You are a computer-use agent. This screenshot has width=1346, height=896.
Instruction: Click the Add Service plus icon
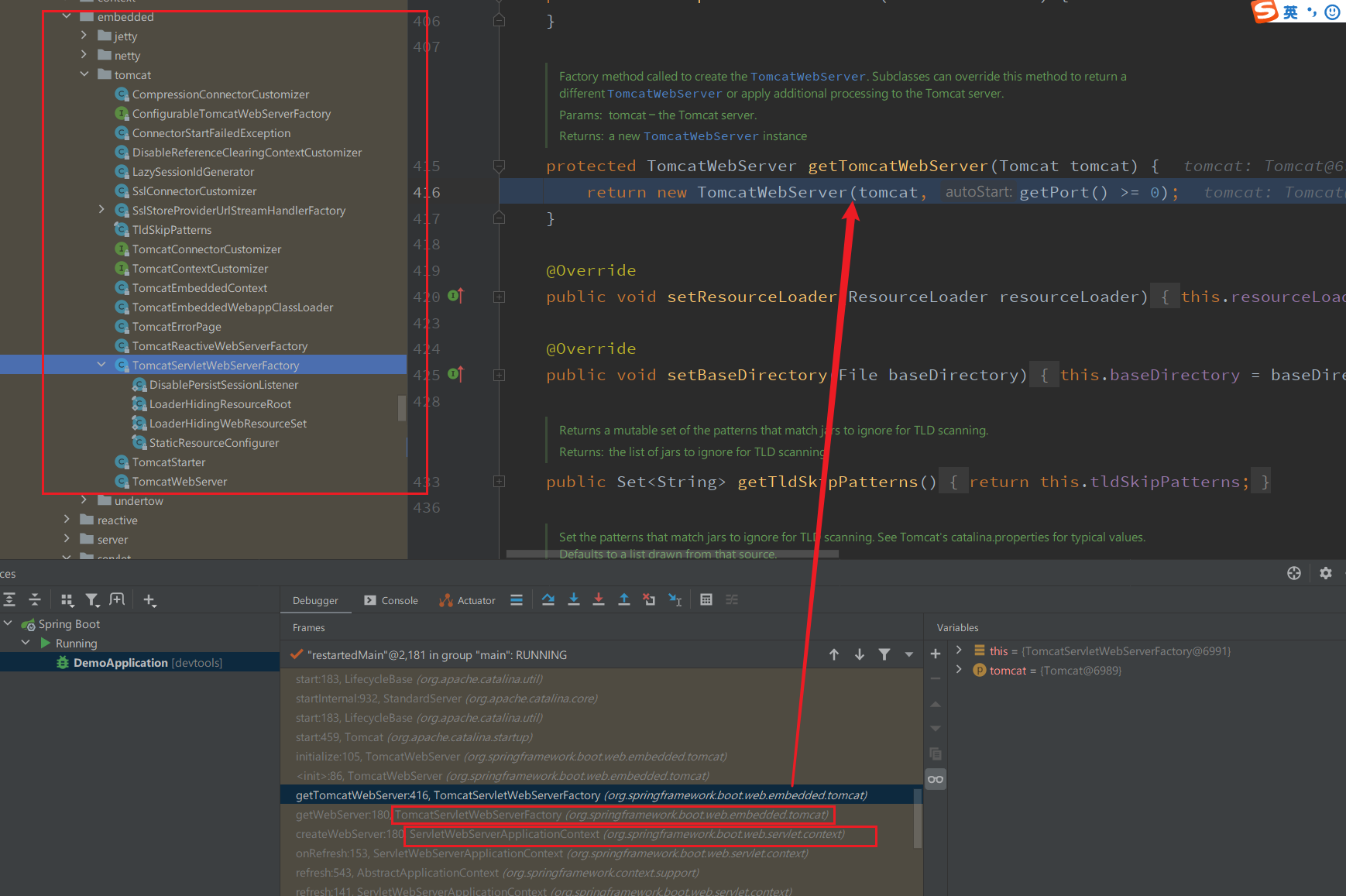coord(150,599)
